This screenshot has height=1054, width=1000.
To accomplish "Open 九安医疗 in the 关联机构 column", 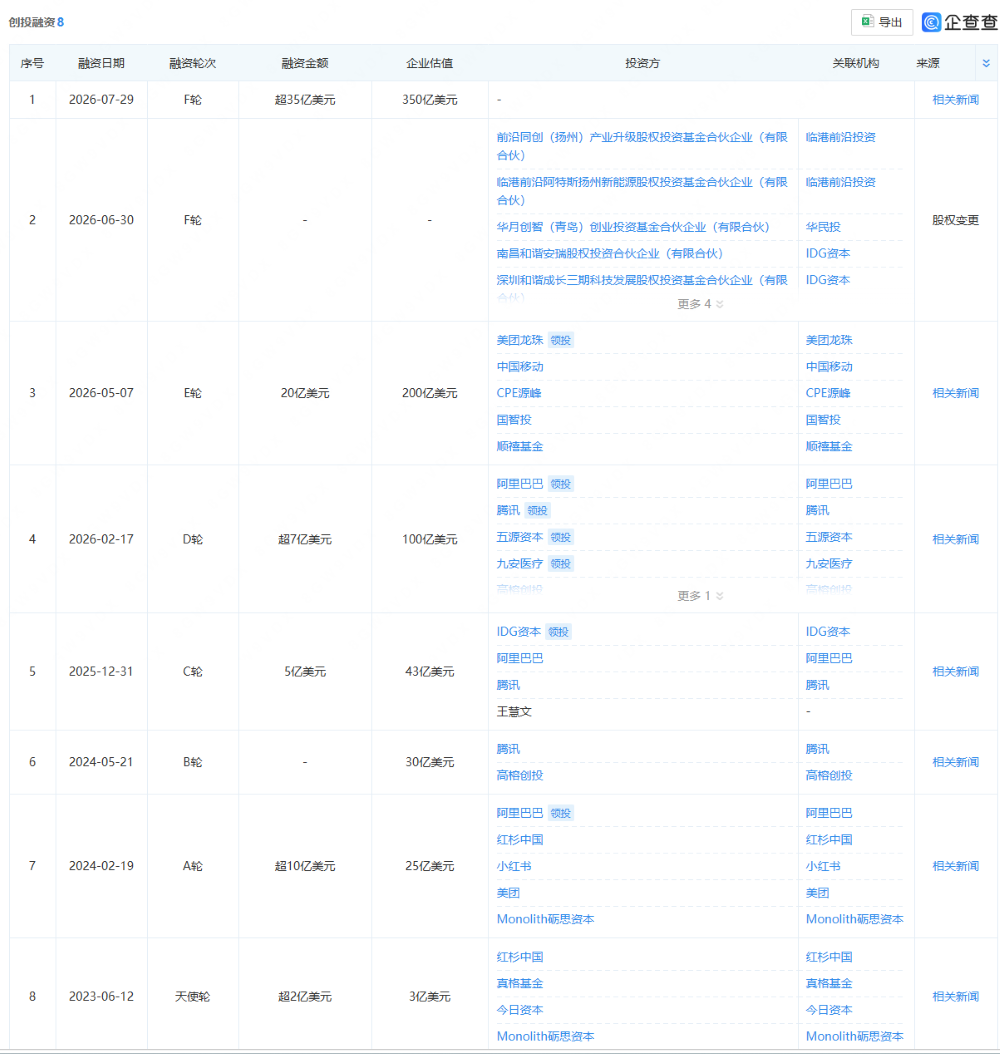I will pyautogui.click(x=829, y=563).
